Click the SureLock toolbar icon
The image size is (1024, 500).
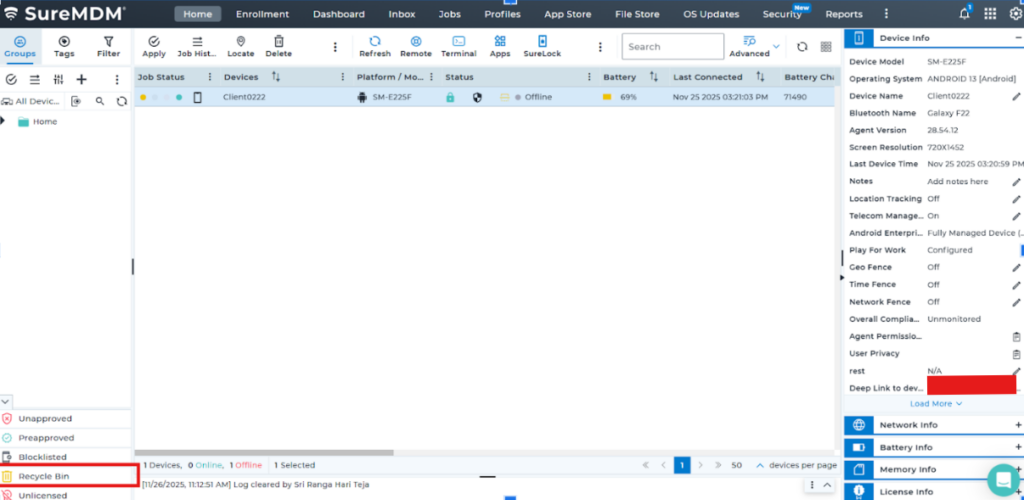tap(542, 42)
